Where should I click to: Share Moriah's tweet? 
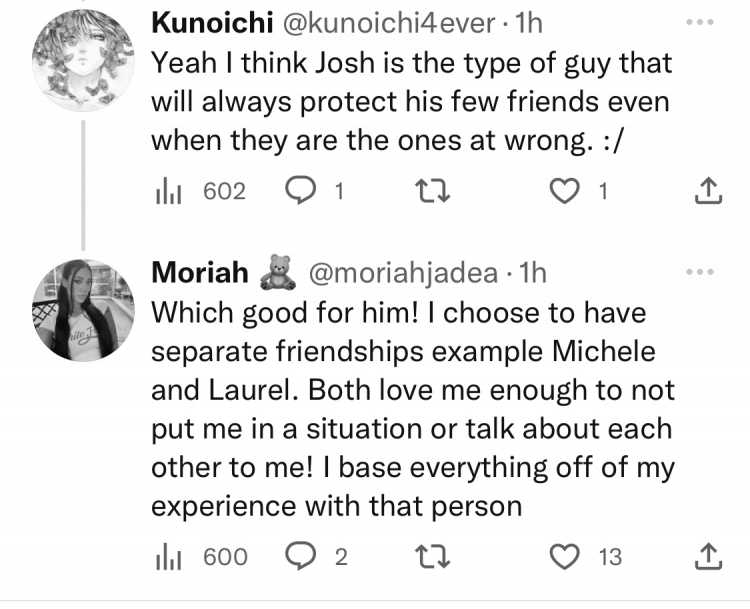click(x=708, y=557)
